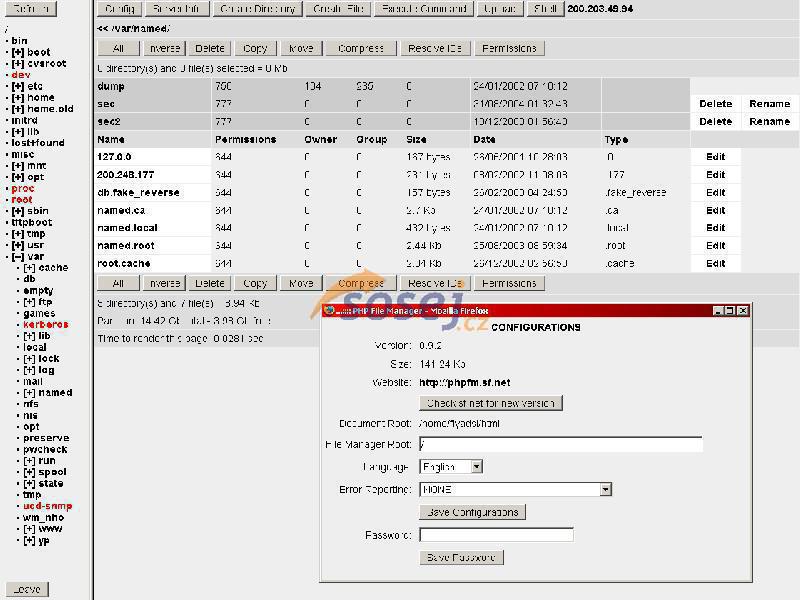800x600 pixels.
Task: Delete the sec2 directory
Action: pos(715,121)
